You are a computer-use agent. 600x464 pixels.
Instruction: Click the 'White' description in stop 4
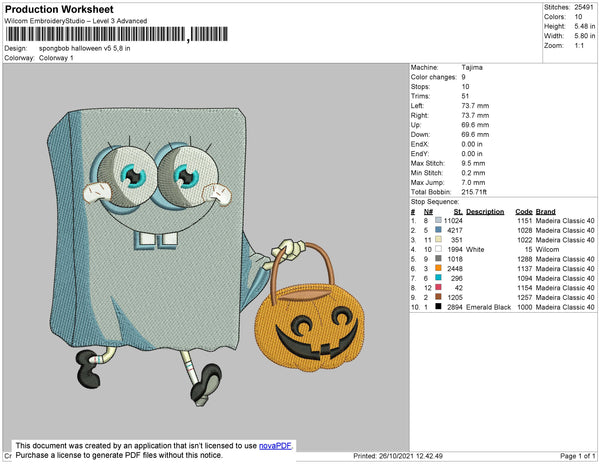[475, 249]
